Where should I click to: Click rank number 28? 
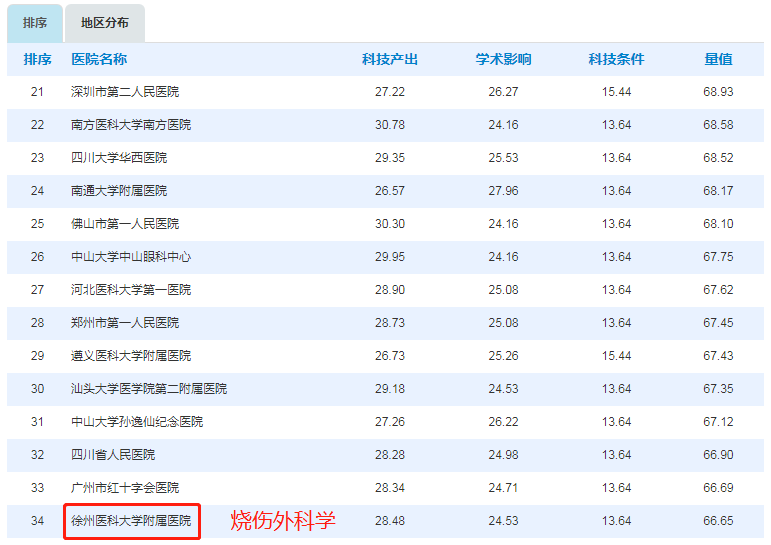tap(37, 323)
